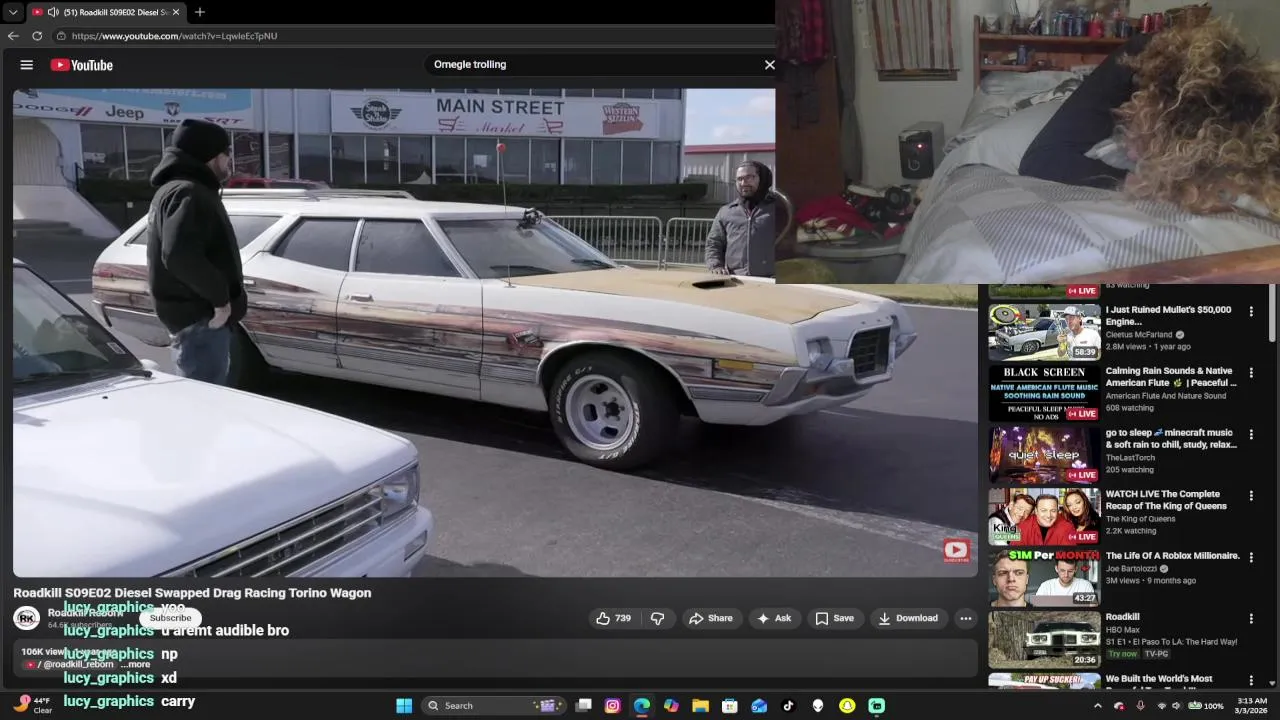Click the browser address bar URL
Viewport: 1280px width, 720px height.
coord(174,36)
